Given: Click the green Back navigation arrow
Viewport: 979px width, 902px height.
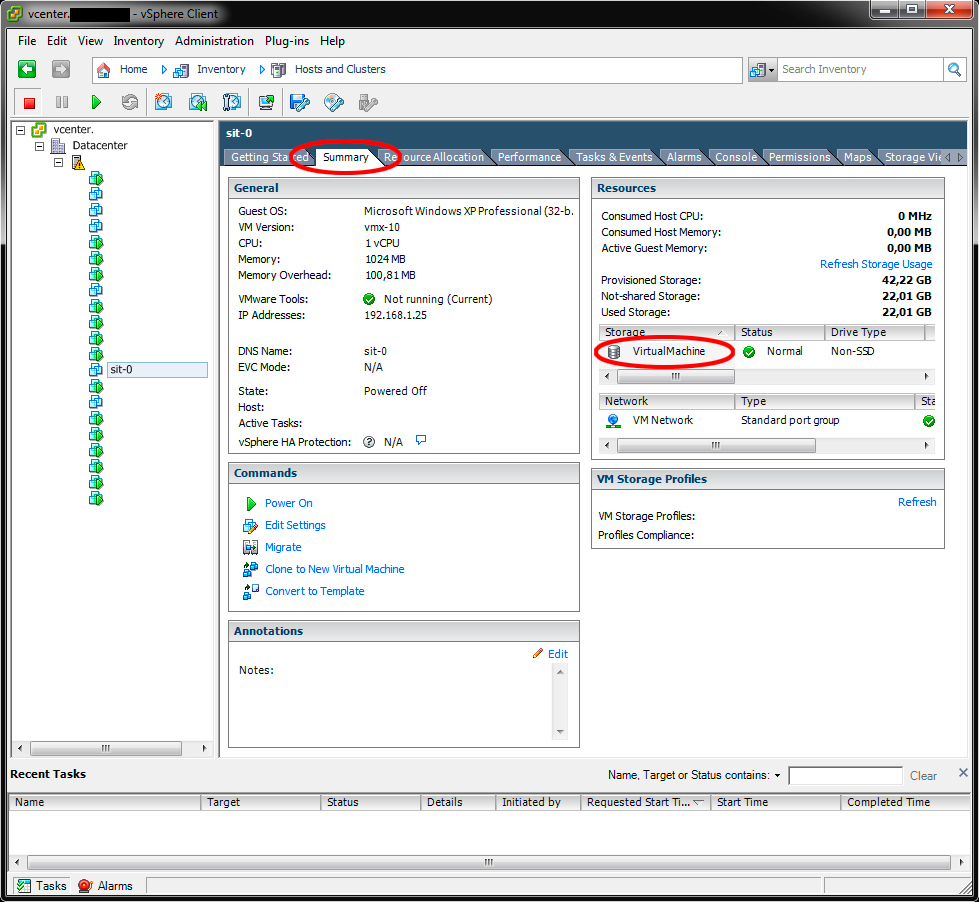Looking at the screenshot, I should tap(27, 69).
